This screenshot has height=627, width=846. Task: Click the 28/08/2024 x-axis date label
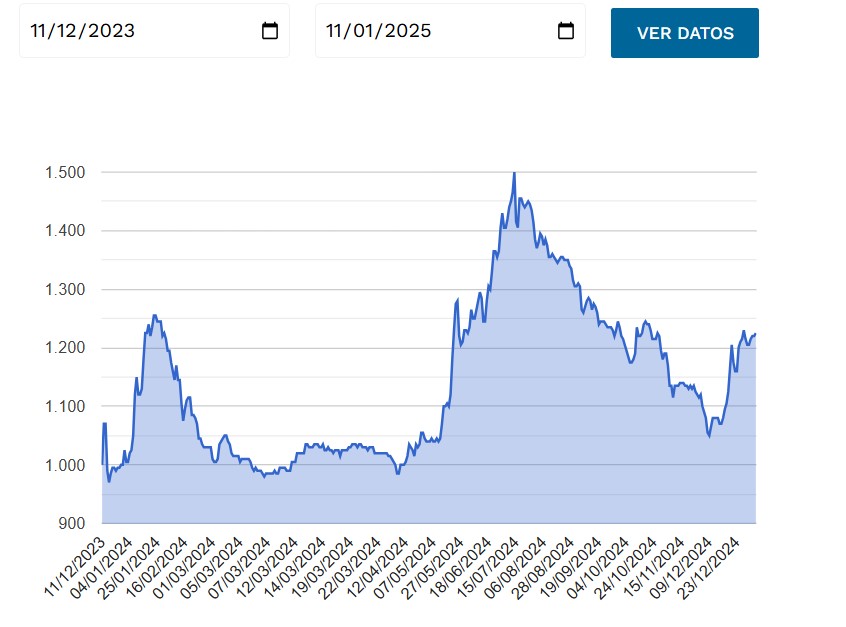coord(543,567)
